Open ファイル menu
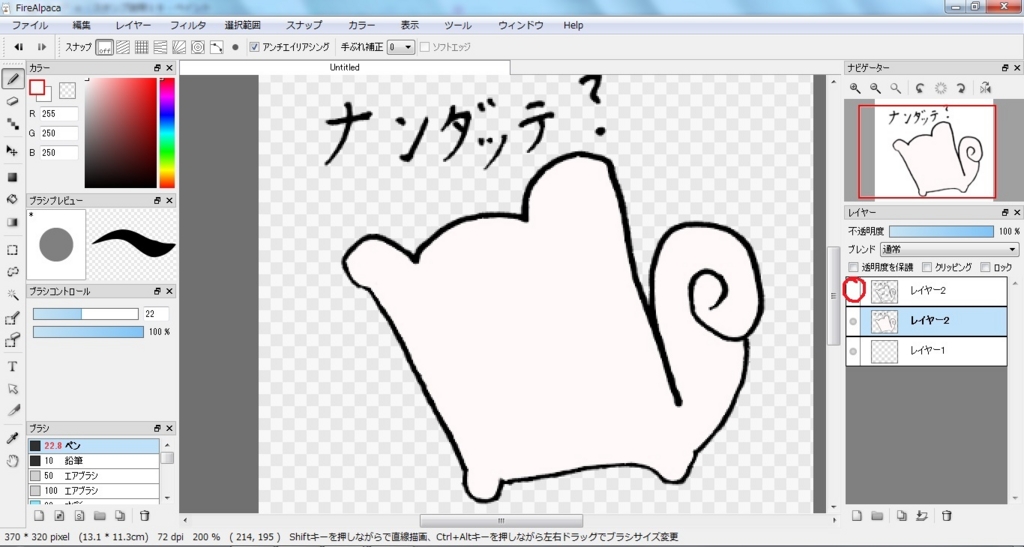 (x=30, y=25)
